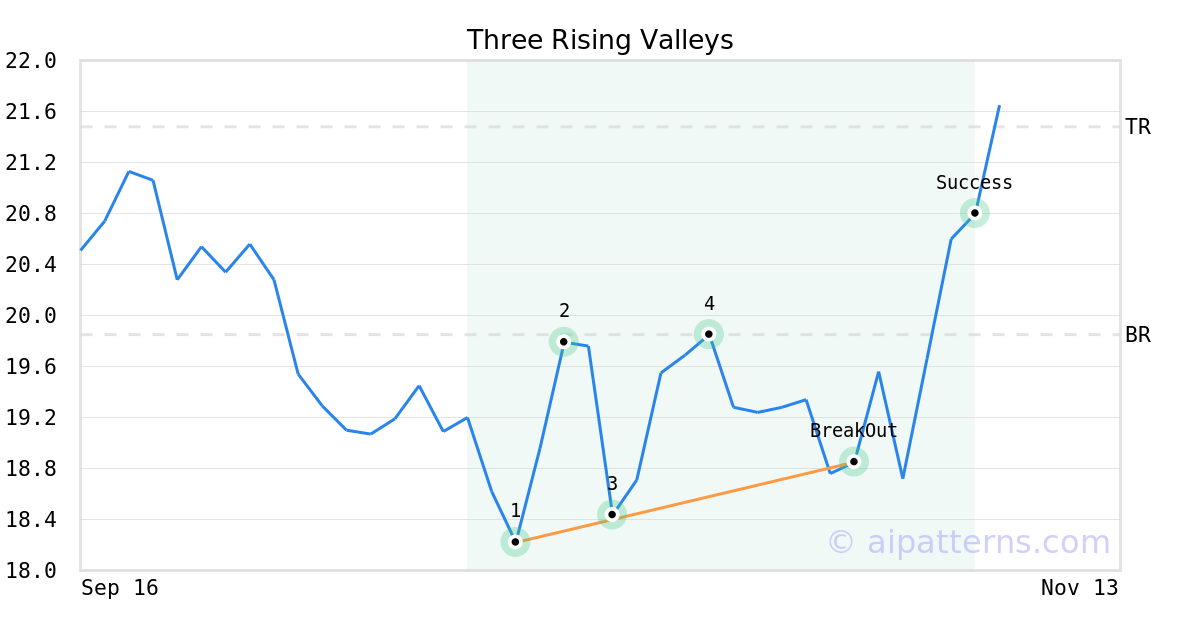Click the 22.0 y-axis label

click(x=30, y=61)
